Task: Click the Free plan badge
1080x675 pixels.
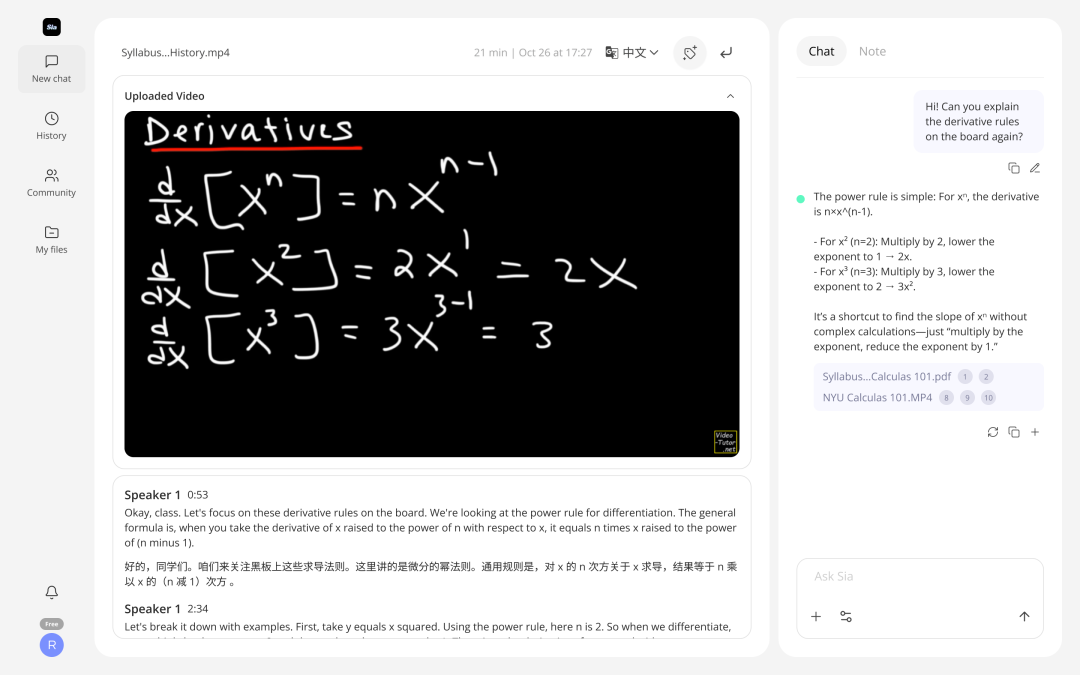Action: 52,623
